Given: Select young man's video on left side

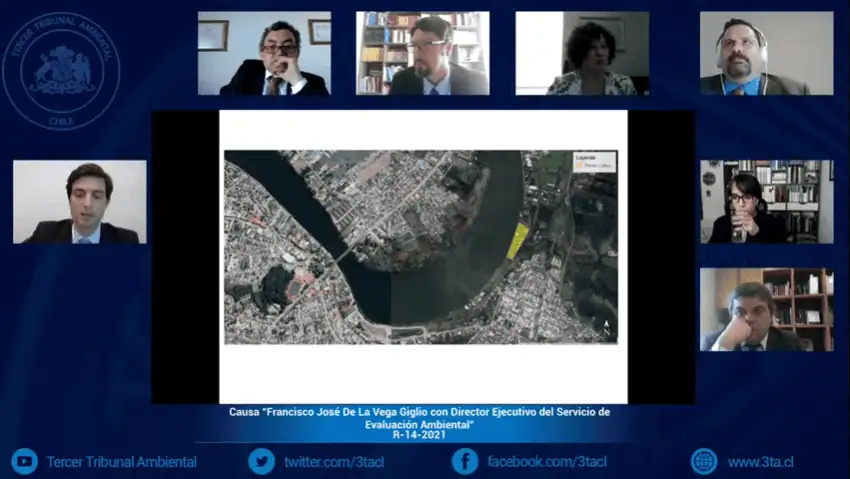Looking at the screenshot, I should pyautogui.click(x=79, y=202).
